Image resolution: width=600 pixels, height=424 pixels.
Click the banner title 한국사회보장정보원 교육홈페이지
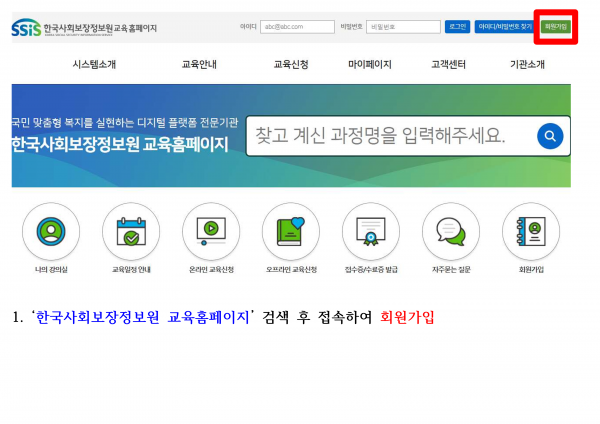pyautogui.click(x=120, y=145)
